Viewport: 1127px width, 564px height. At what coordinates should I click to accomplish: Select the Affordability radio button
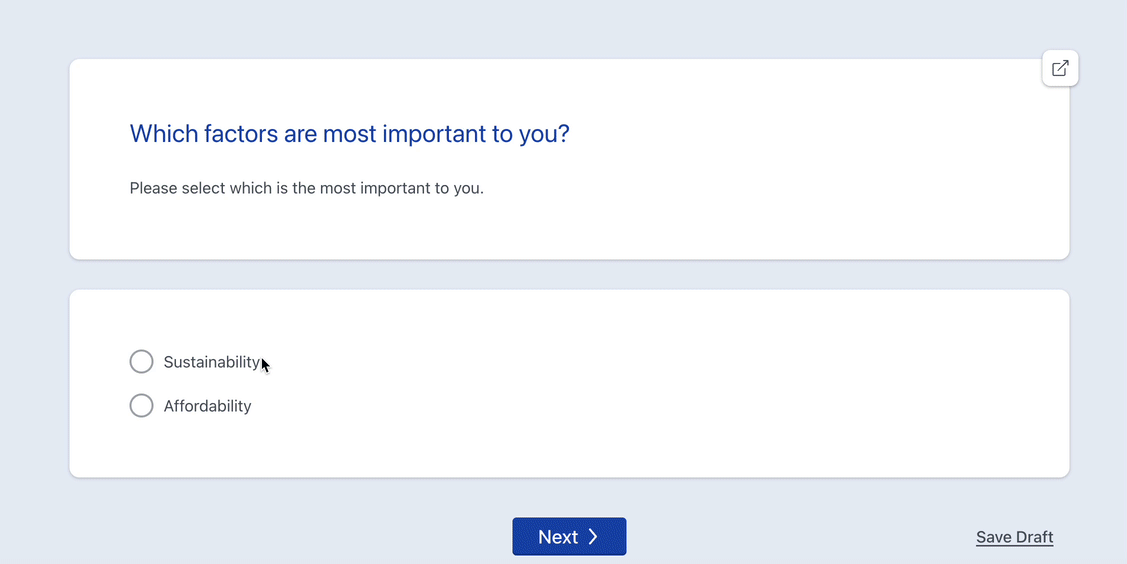(x=142, y=405)
